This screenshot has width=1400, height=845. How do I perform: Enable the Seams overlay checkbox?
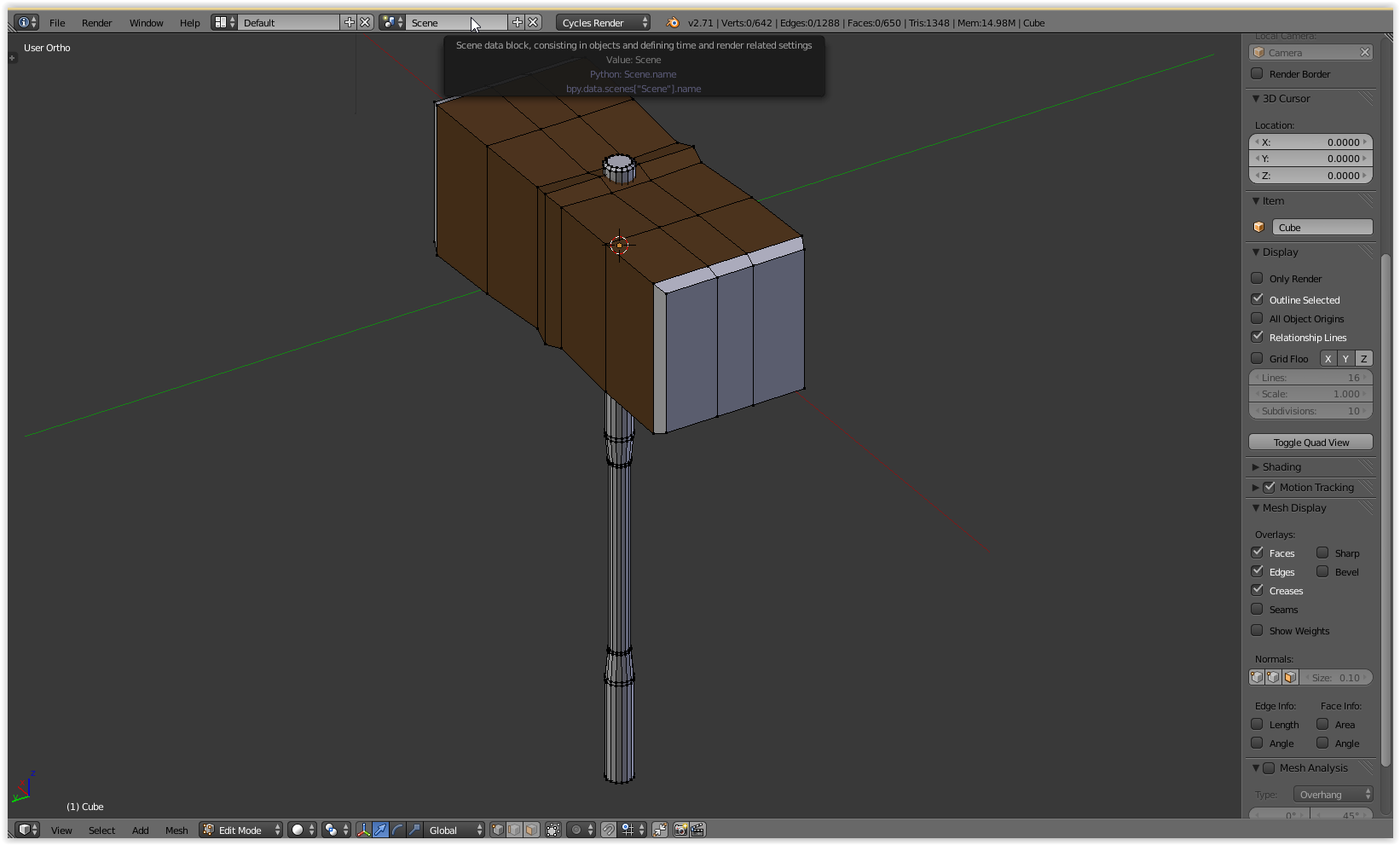(1257, 609)
